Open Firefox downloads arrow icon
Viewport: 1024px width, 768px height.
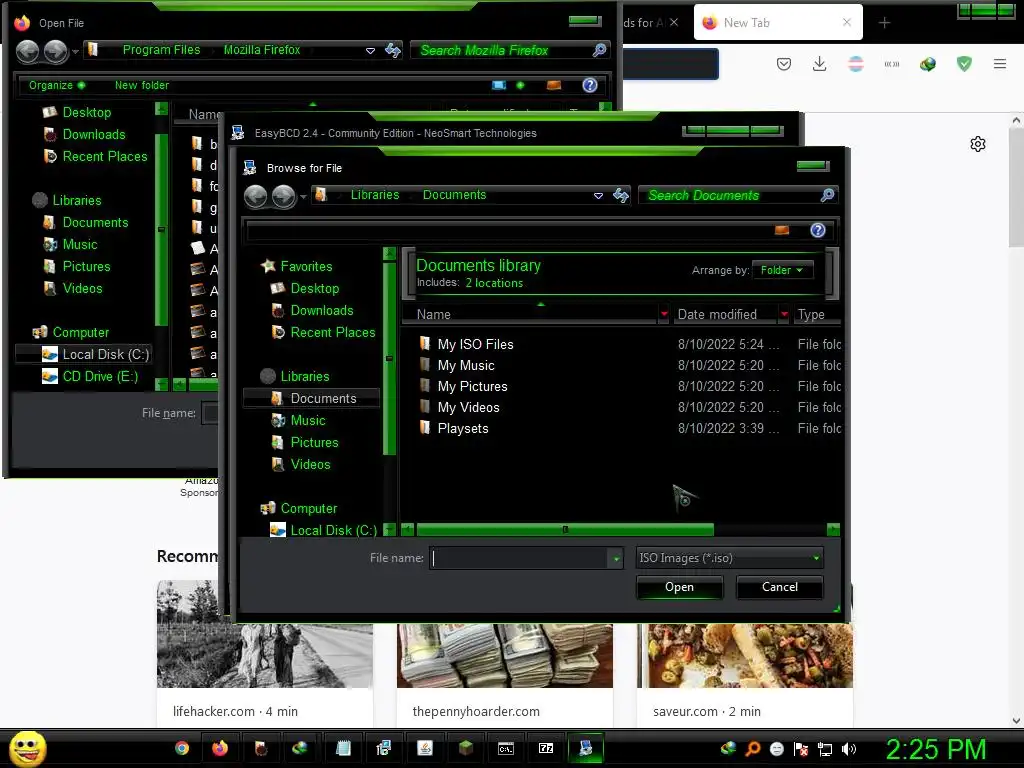coord(819,64)
